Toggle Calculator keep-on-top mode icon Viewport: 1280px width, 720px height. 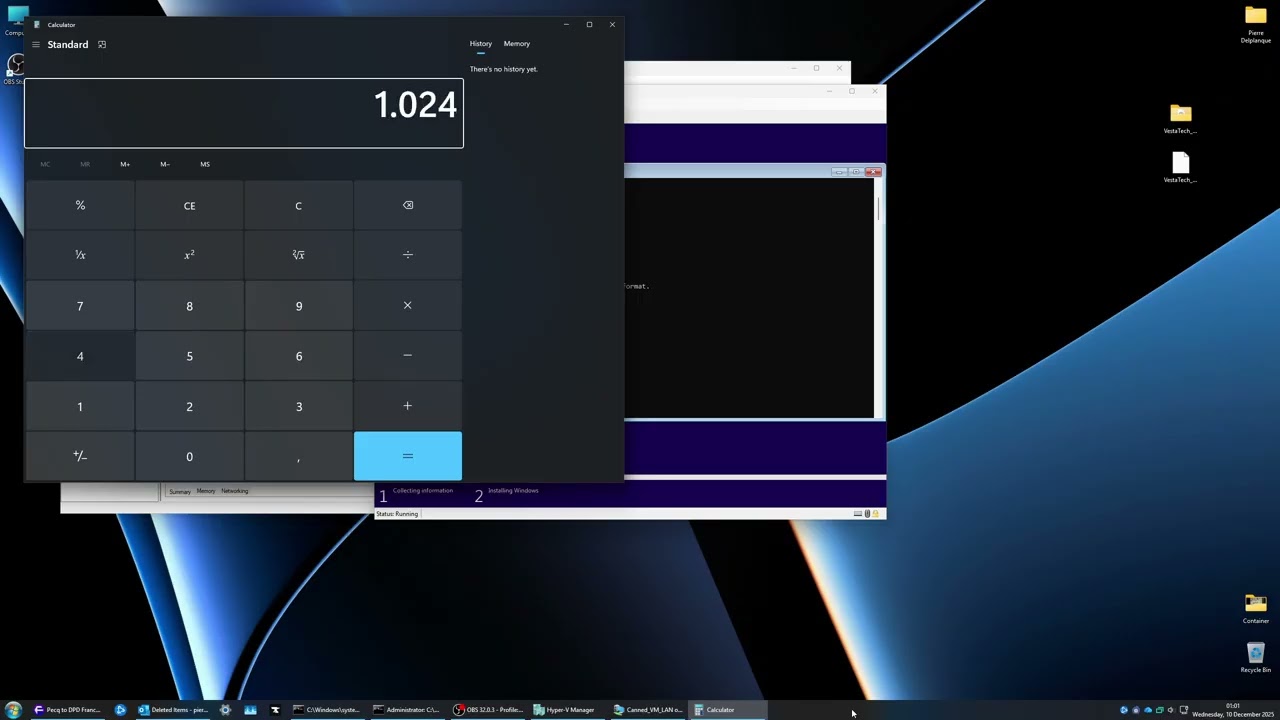(x=101, y=44)
